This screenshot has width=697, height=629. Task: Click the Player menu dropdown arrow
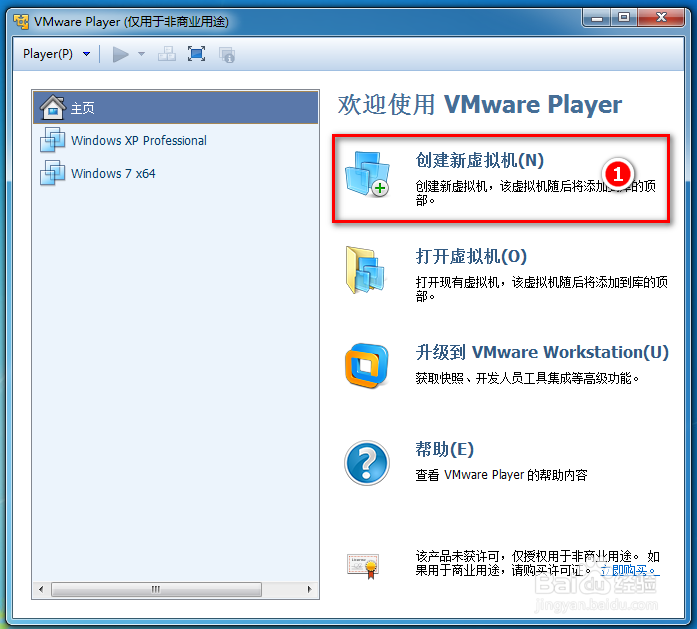coord(87,54)
